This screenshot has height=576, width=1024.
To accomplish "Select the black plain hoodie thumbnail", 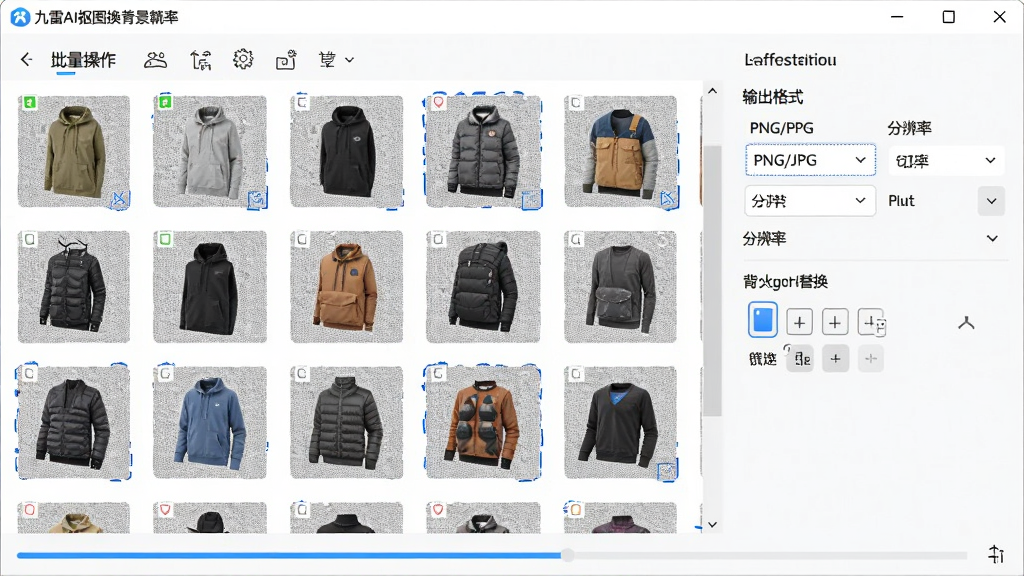I will tap(210, 287).
